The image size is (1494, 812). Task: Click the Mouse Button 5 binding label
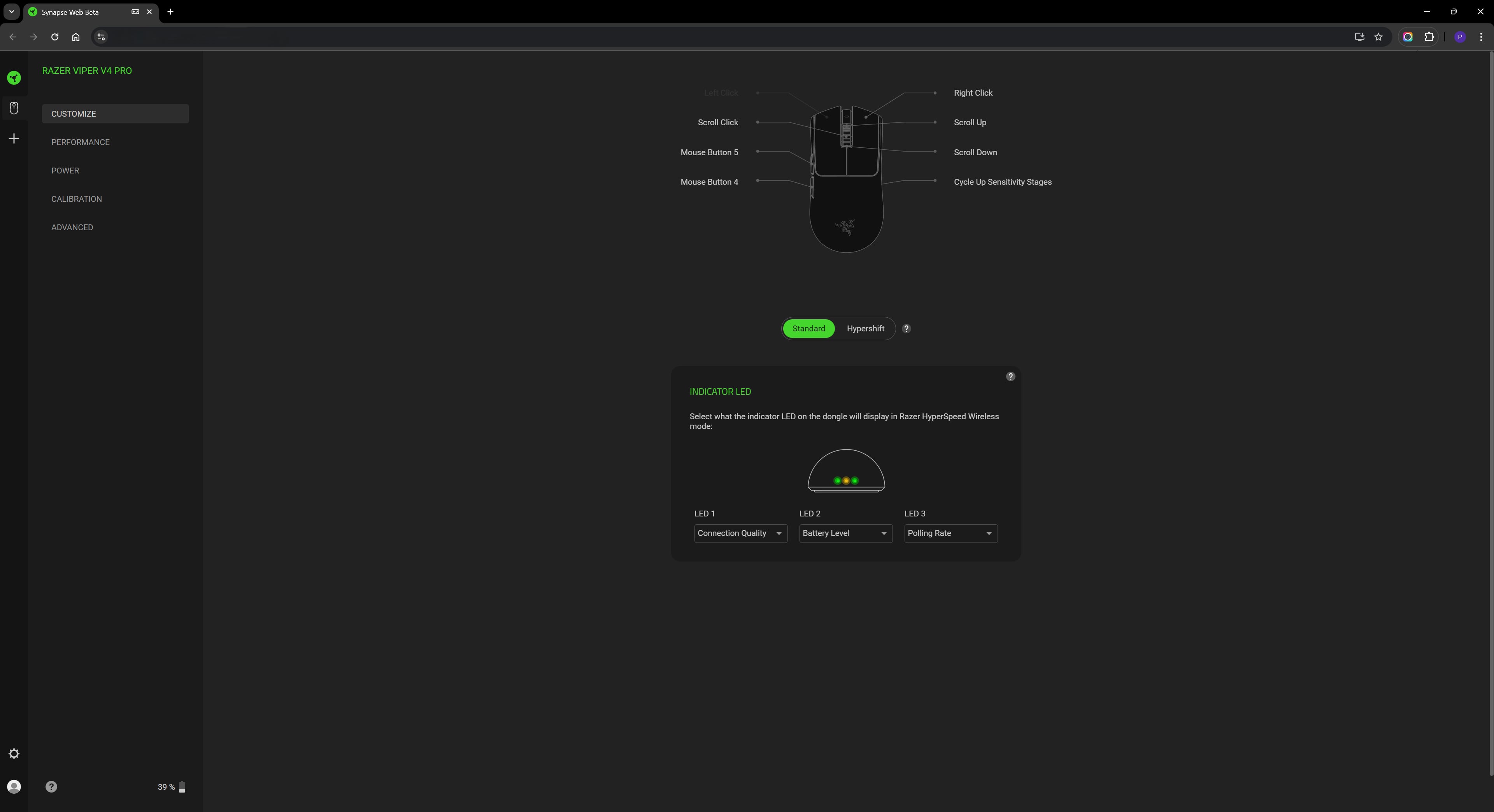click(709, 152)
